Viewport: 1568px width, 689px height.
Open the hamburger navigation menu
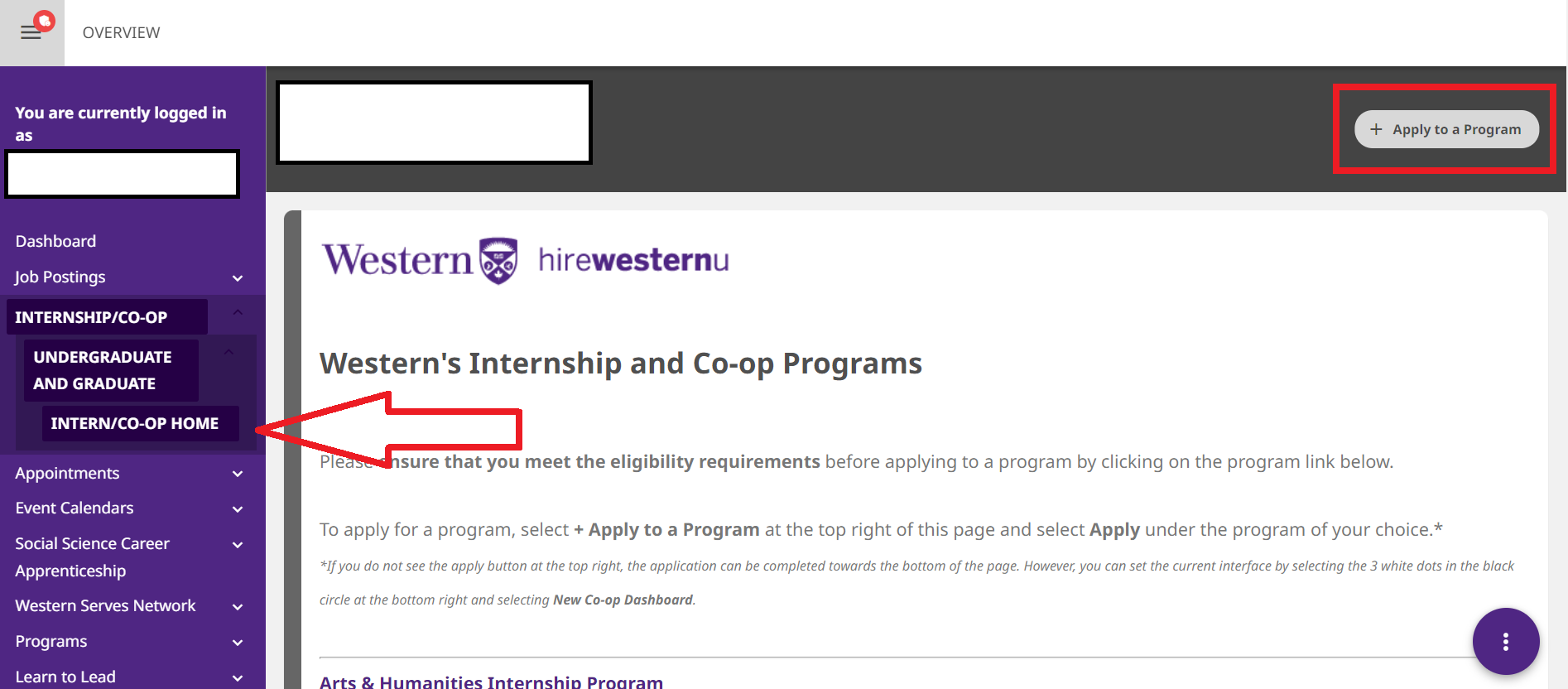31,33
